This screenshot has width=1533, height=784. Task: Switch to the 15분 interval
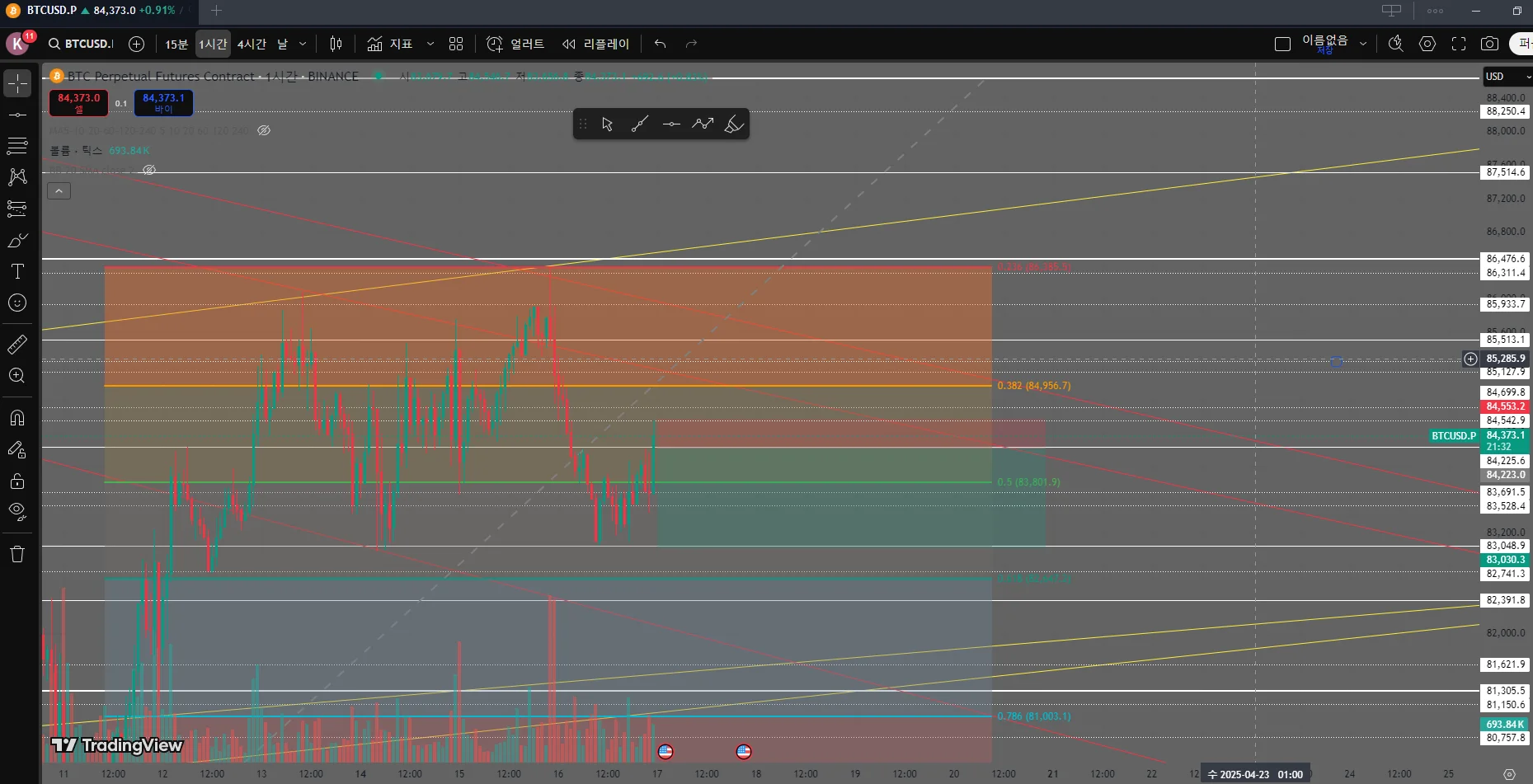pyautogui.click(x=176, y=44)
